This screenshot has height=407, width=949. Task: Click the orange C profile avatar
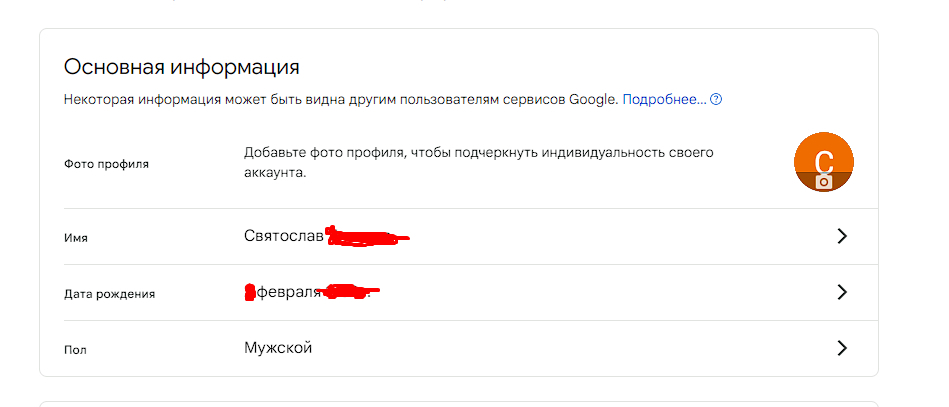[824, 162]
